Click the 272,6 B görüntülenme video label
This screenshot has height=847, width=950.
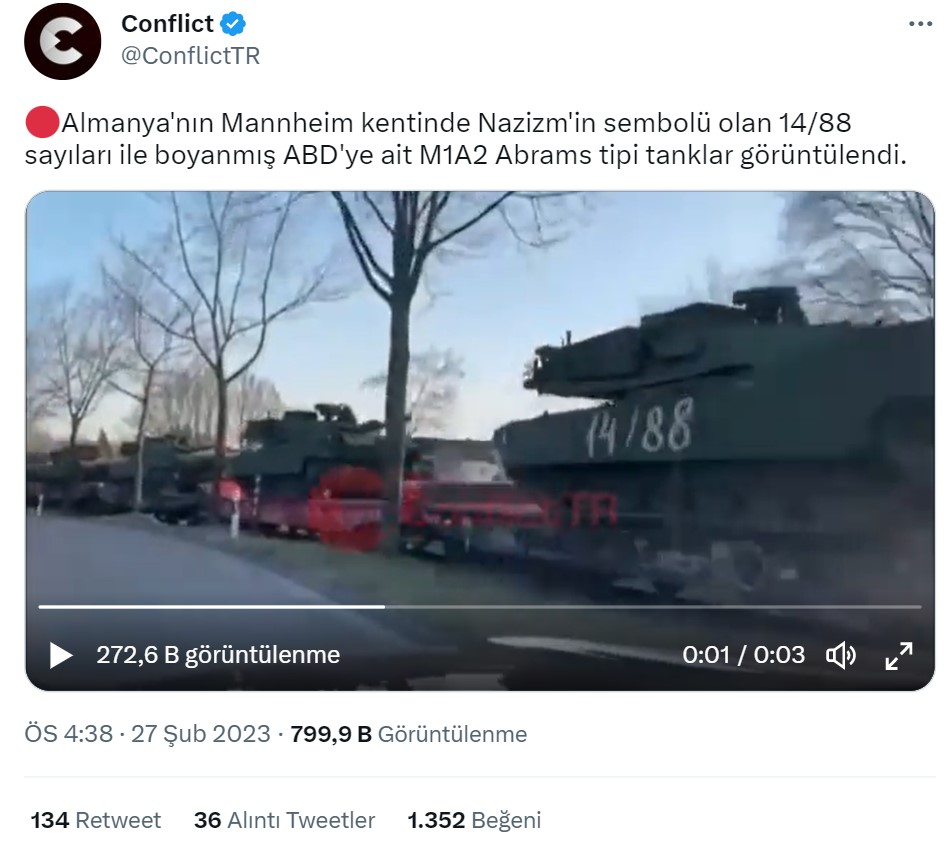point(218,655)
